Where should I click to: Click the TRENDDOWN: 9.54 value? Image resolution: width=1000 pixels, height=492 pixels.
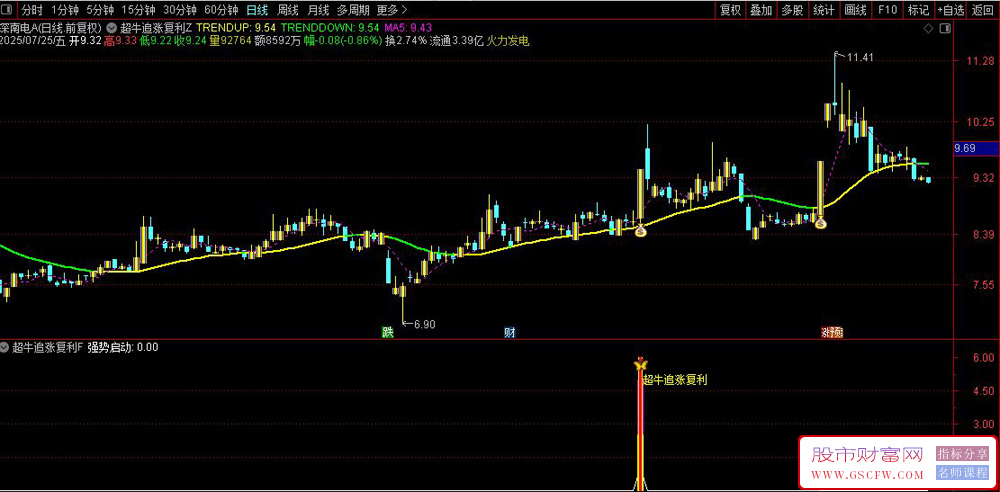coord(330,28)
